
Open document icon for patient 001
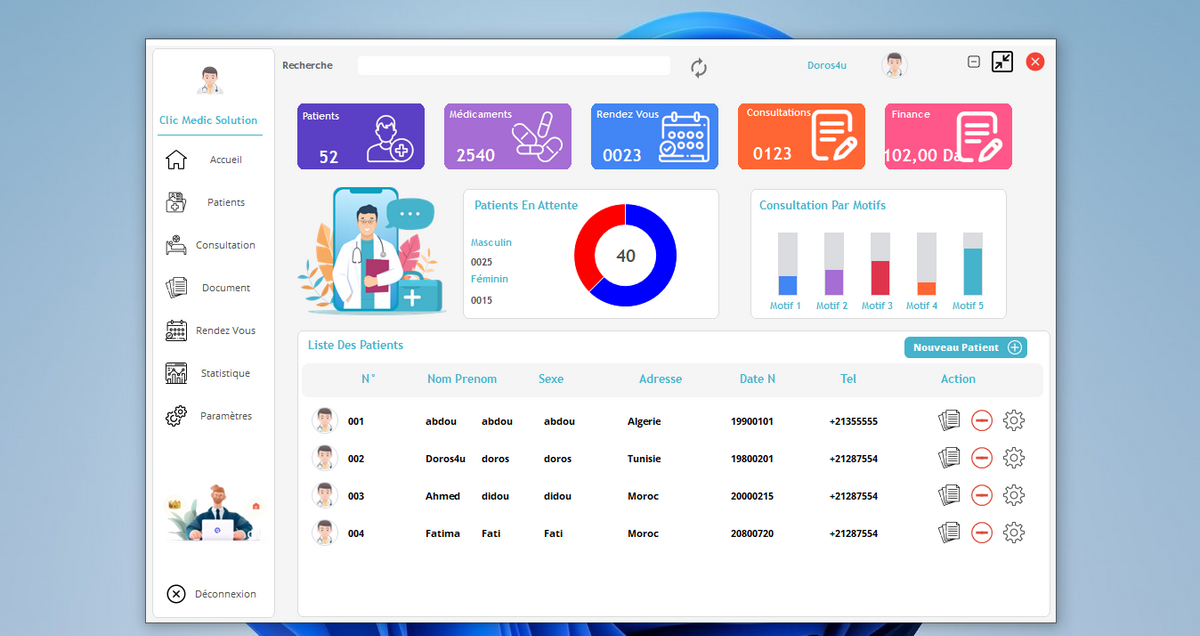tap(949, 421)
